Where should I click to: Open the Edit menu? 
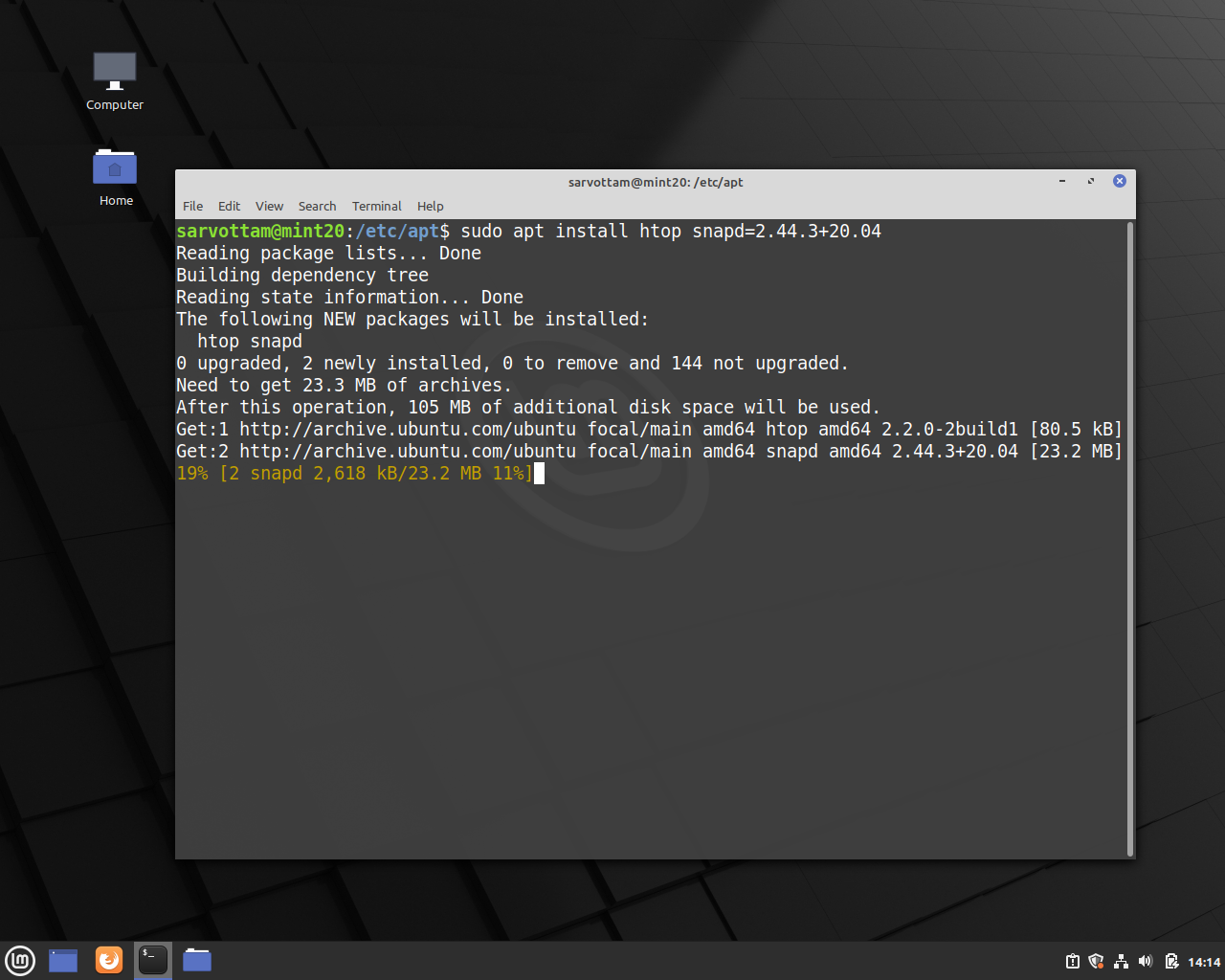229,206
